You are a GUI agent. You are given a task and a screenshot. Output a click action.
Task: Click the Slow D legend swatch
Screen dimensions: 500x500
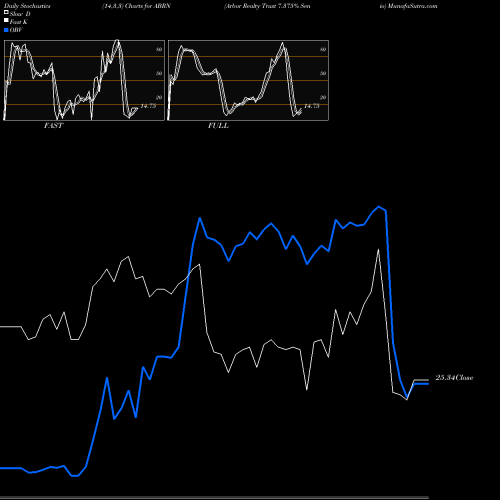pyautogui.click(x=6, y=12)
